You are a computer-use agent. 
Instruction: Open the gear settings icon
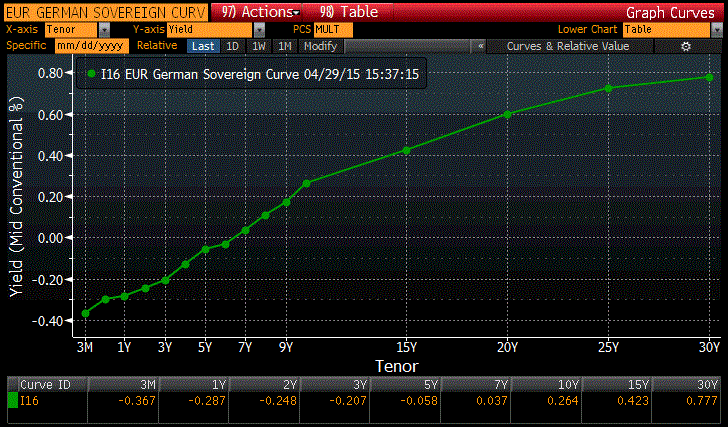point(685,46)
